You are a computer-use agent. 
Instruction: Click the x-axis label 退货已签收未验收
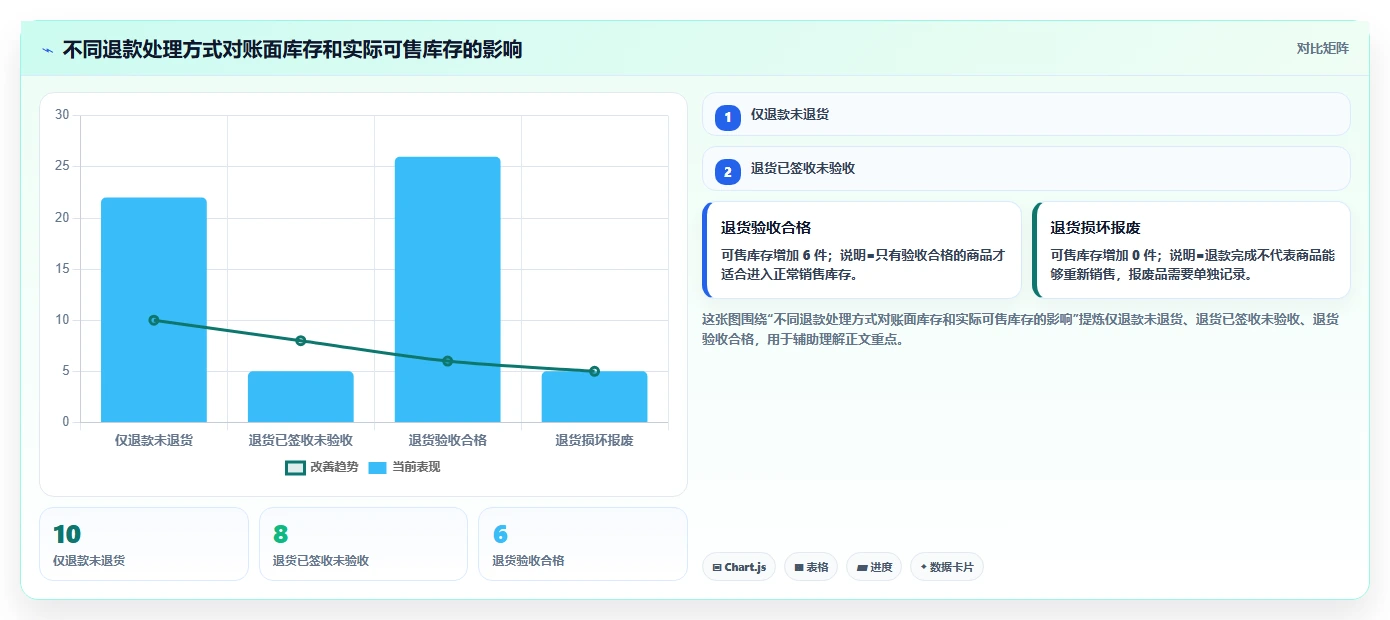coord(301,440)
